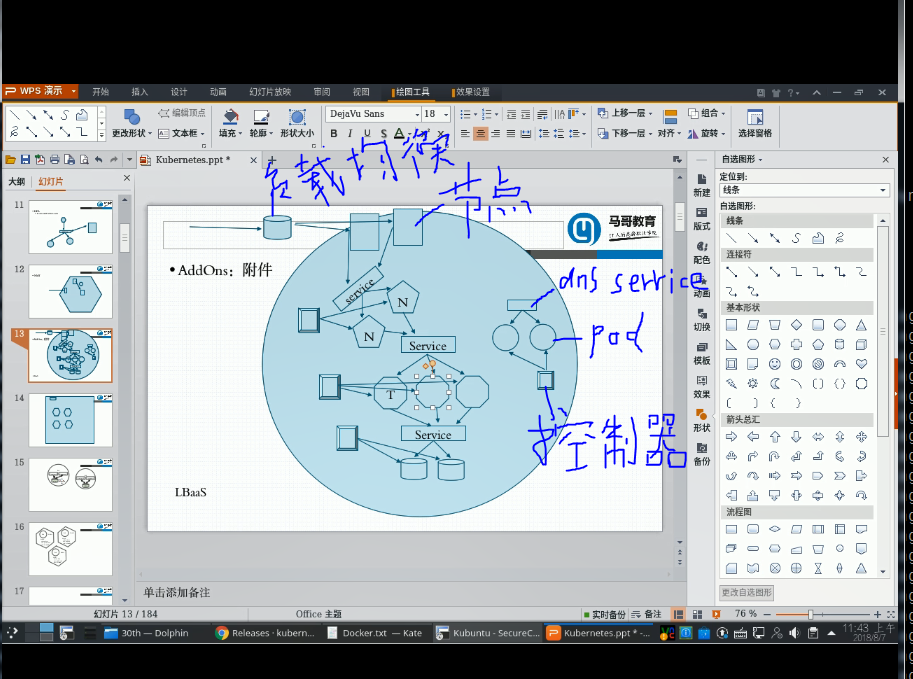Switch to the 插入 ribbon tab
Image resolution: width=913 pixels, height=679 pixels.
[x=140, y=92]
